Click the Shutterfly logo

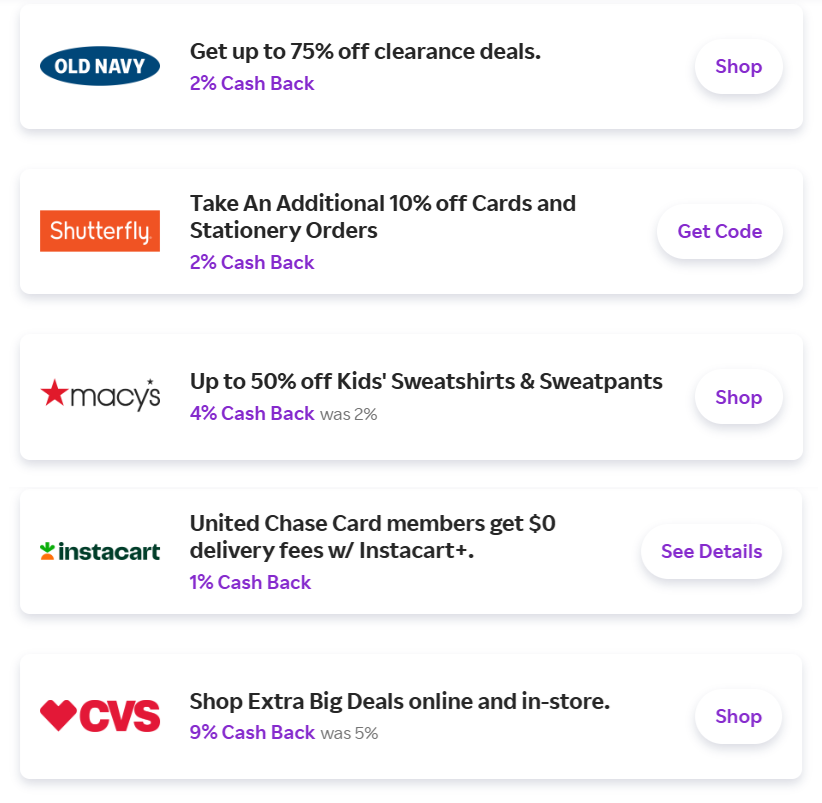(100, 231)
